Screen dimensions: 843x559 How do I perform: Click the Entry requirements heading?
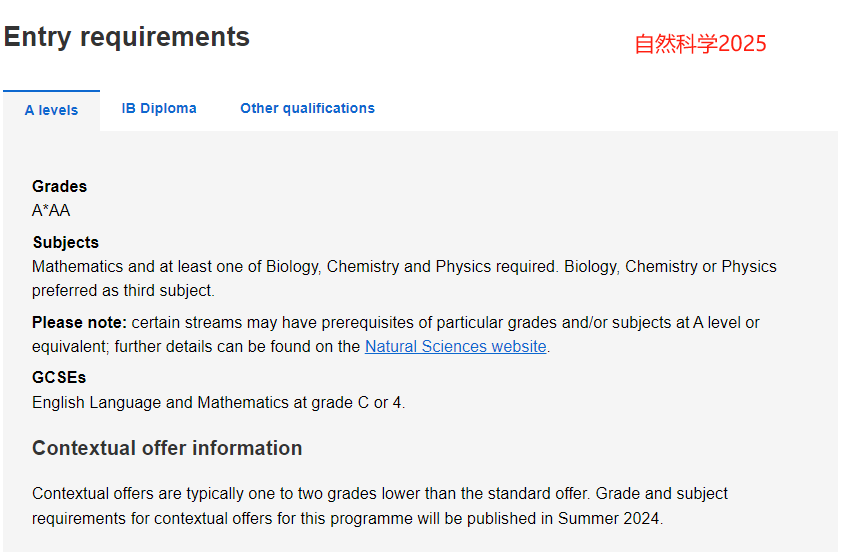(127, 37)
